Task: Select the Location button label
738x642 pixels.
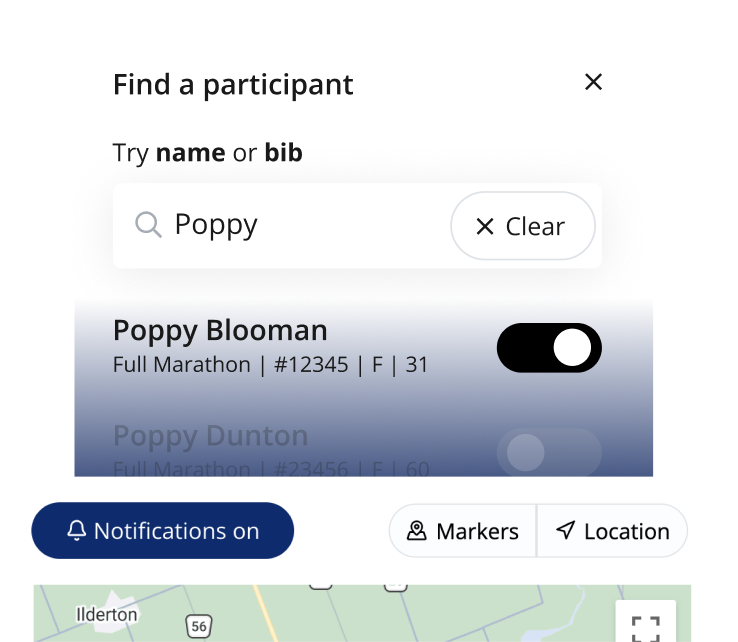Action: pos(626,531)
